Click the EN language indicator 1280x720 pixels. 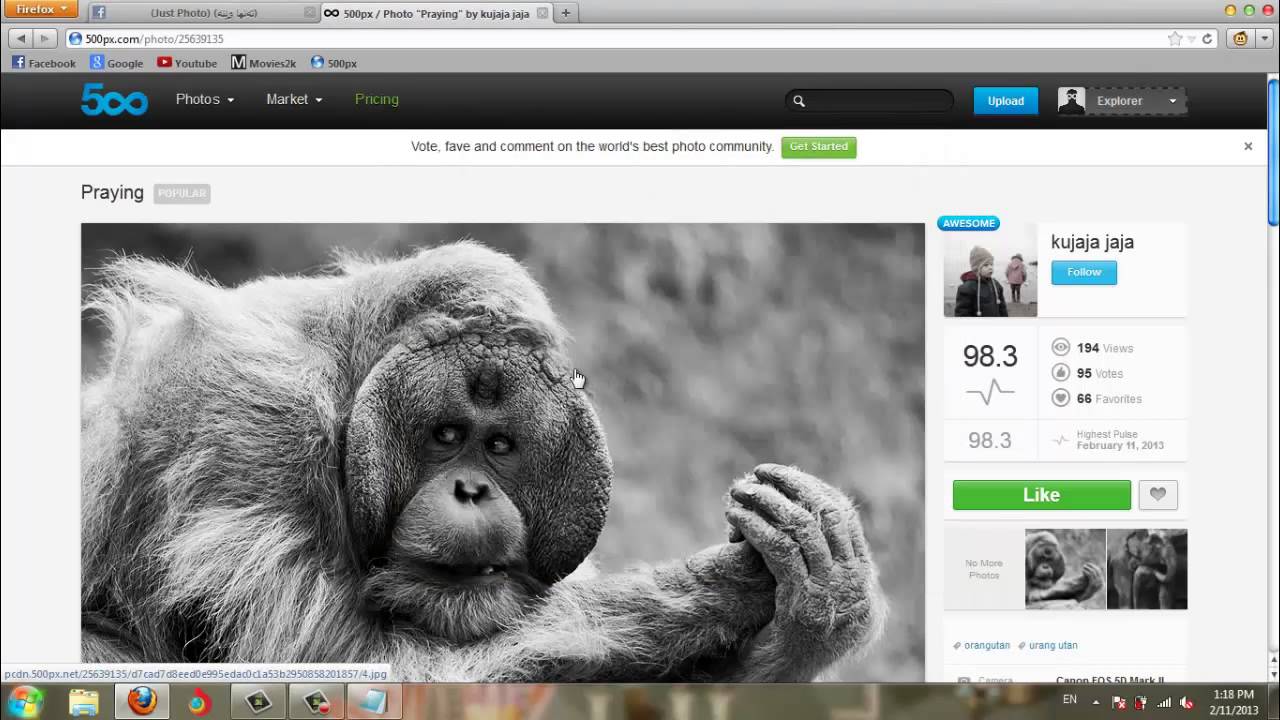1070,700
